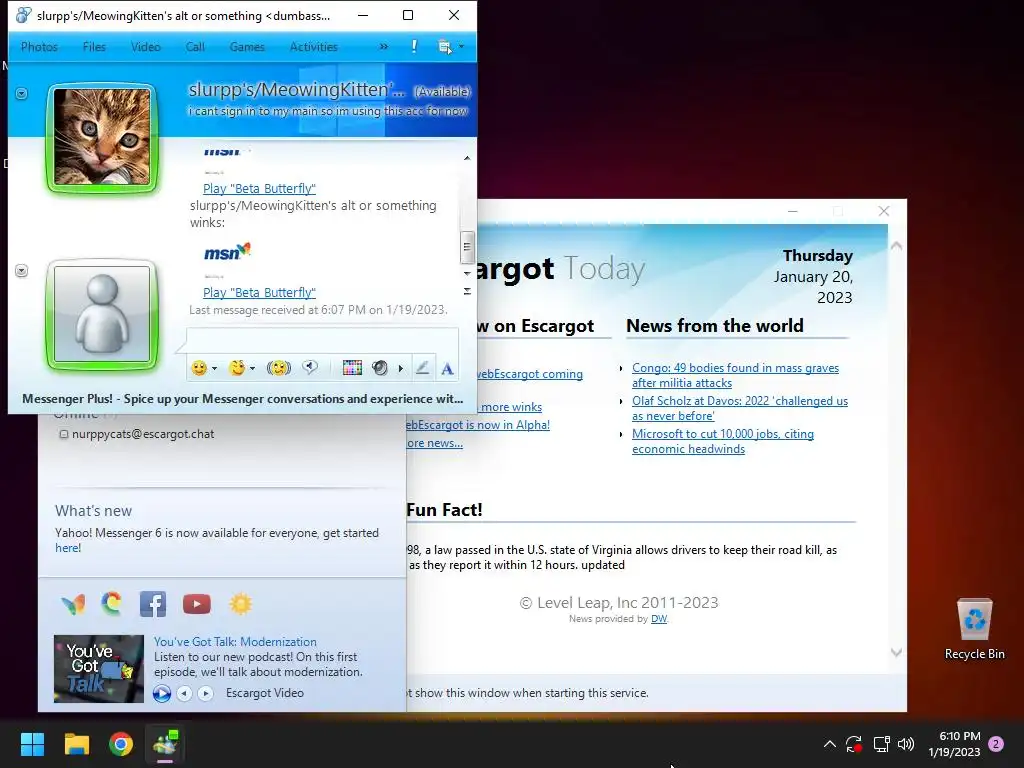Go to previous Escargot Video item
This screenshot has height=768, width=1024.
click(185, 694)
